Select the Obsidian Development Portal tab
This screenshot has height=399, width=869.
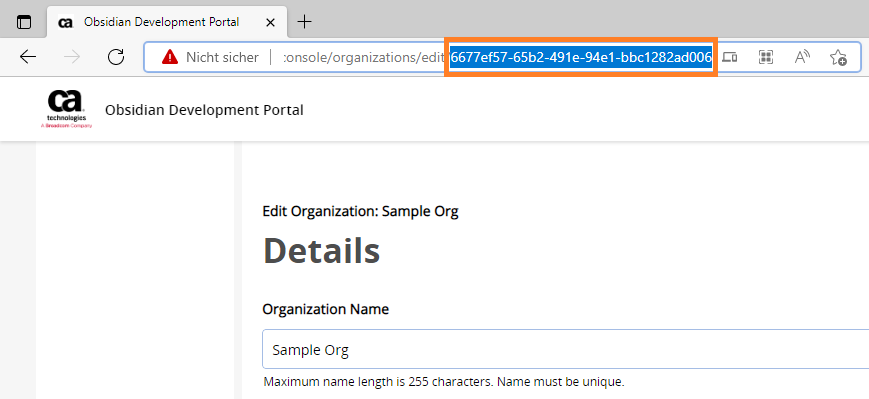pyautogui.click(x=167, y=22)
